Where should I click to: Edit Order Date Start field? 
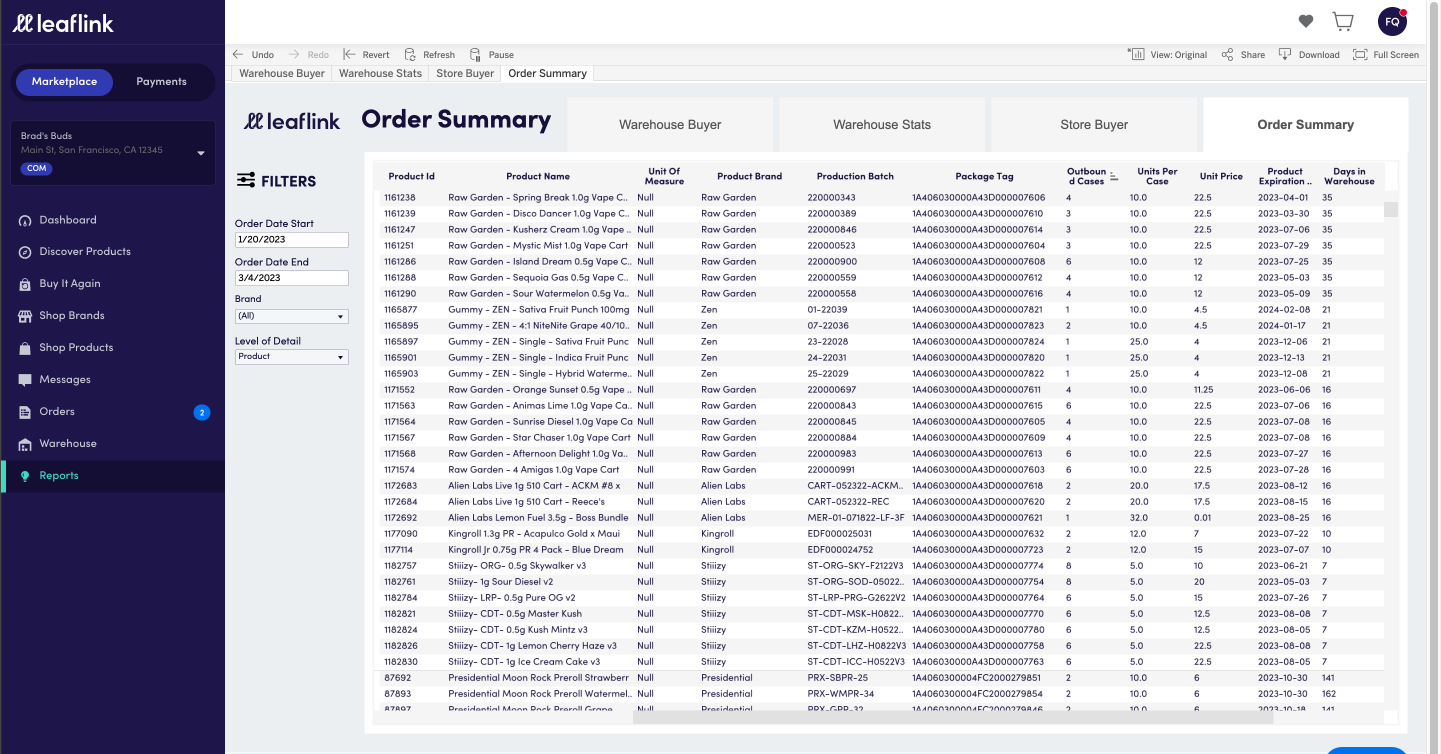(x=292, y=240)
